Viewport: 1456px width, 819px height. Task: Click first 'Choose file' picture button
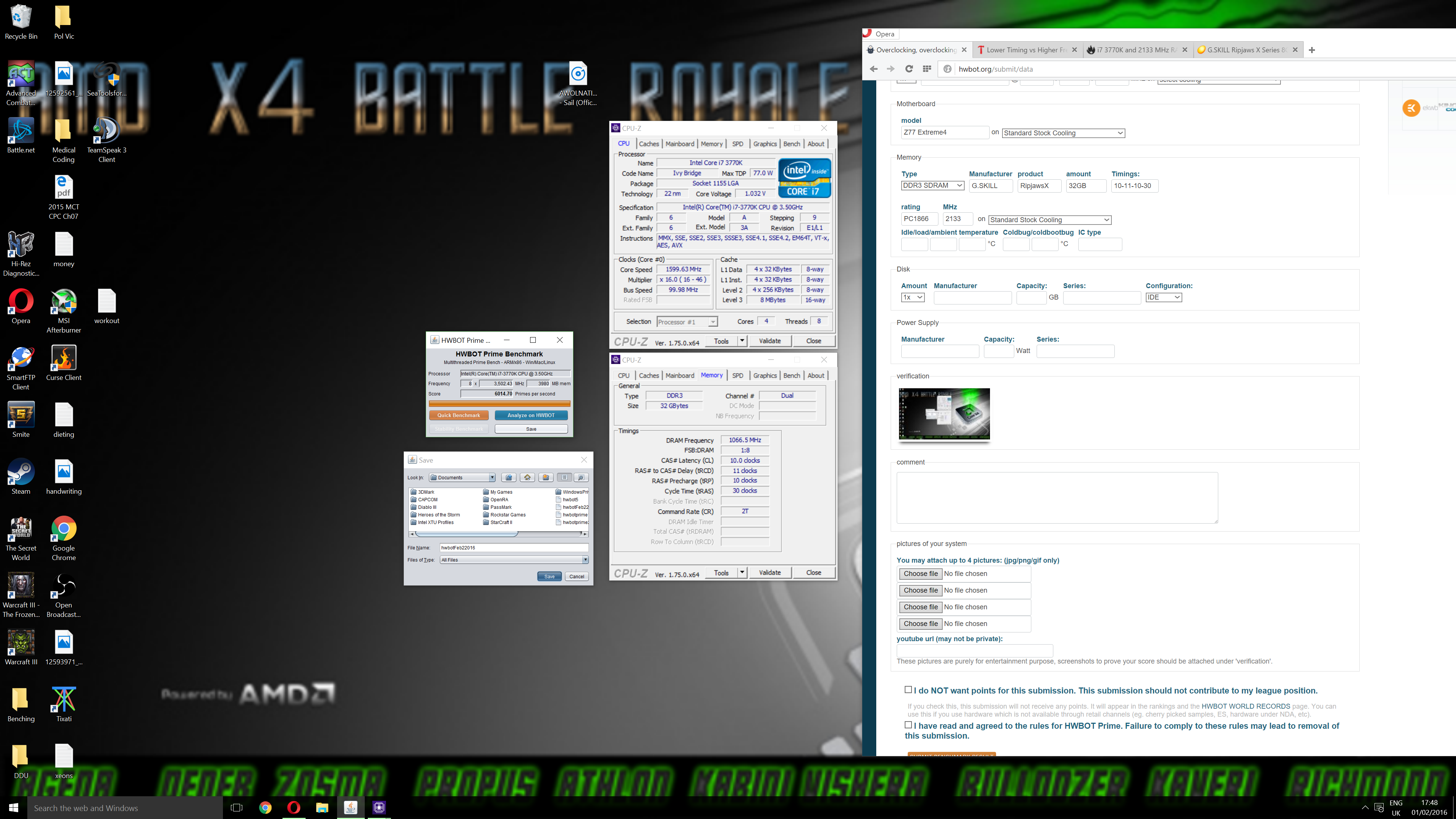[920, 574]
